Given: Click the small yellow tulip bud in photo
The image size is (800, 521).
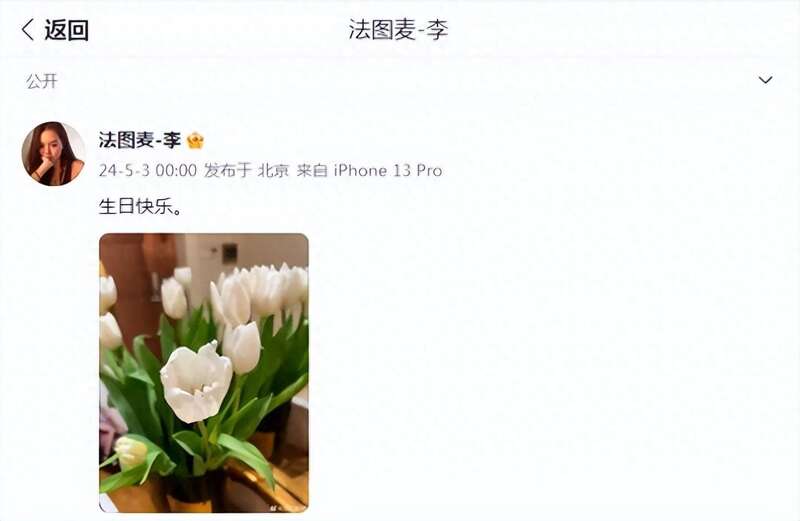Looking at the screenshot, I should click(131, 452).
